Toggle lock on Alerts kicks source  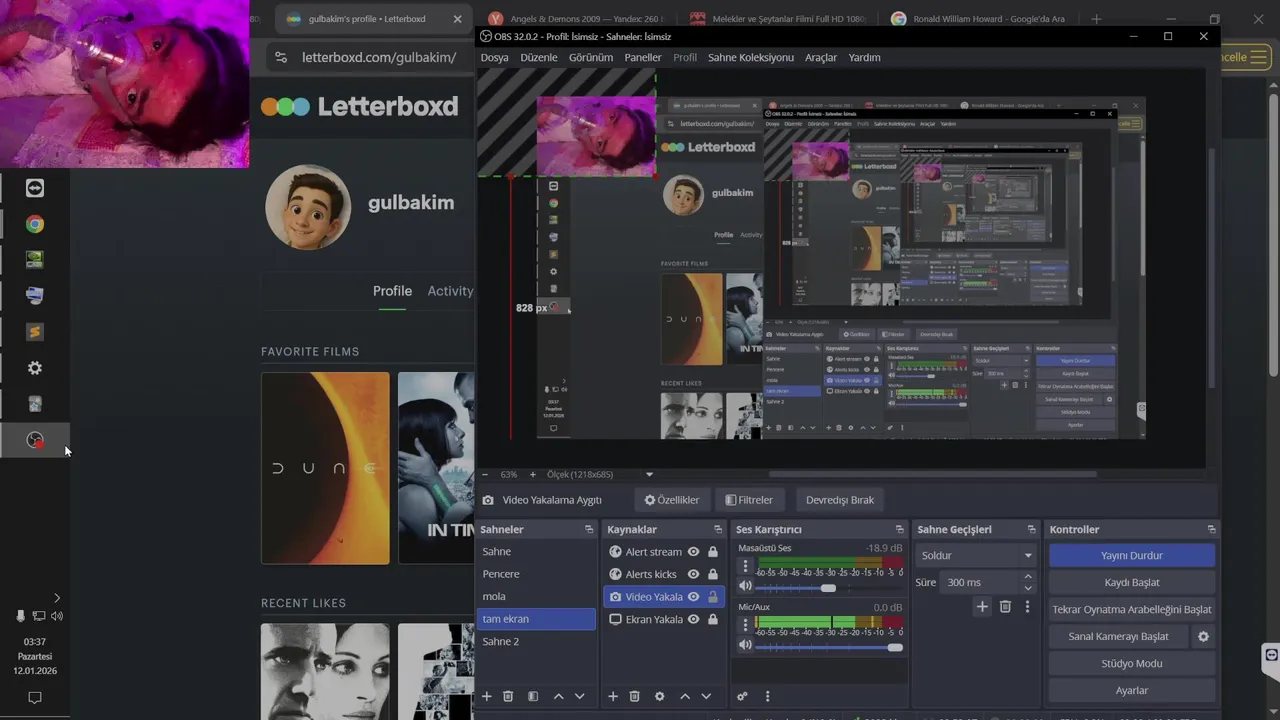(x=712, y=574)
